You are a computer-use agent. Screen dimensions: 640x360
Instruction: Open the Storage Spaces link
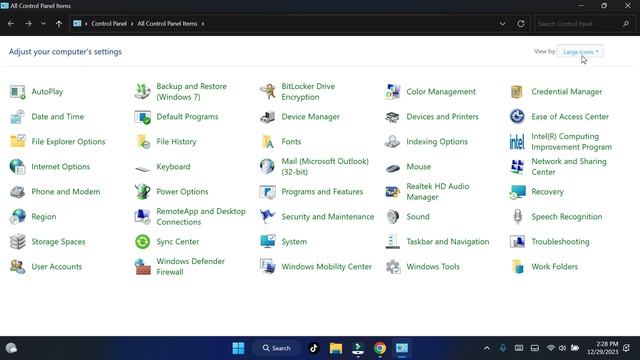click(58, 242)
